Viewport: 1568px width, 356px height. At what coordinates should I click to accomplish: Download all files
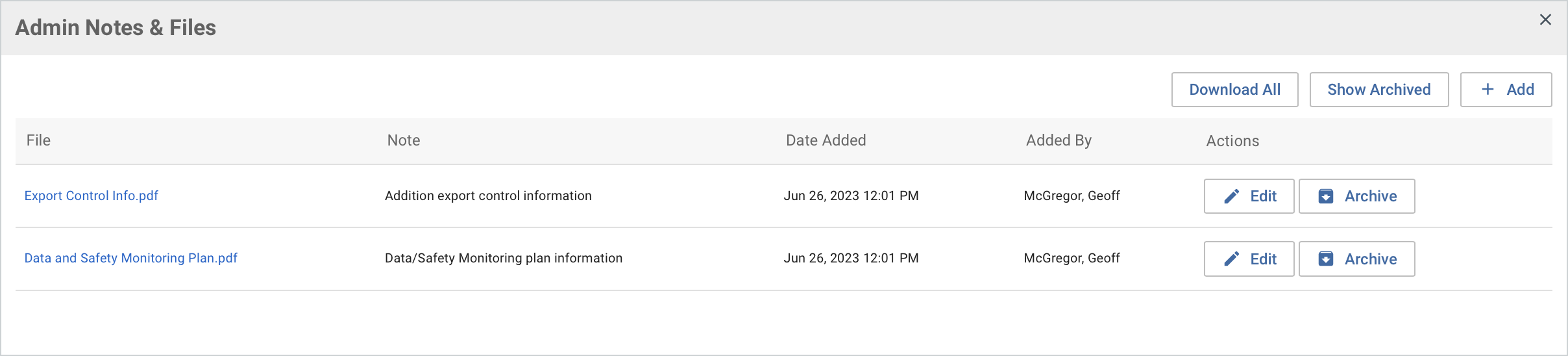1234,90
